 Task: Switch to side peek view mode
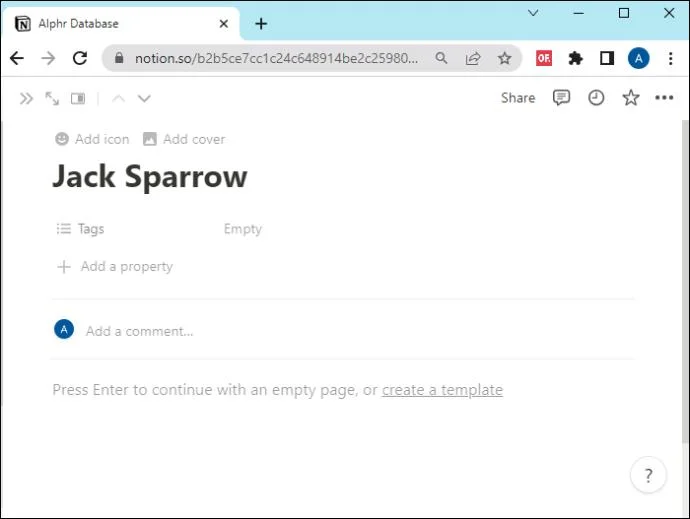point(78,99)
